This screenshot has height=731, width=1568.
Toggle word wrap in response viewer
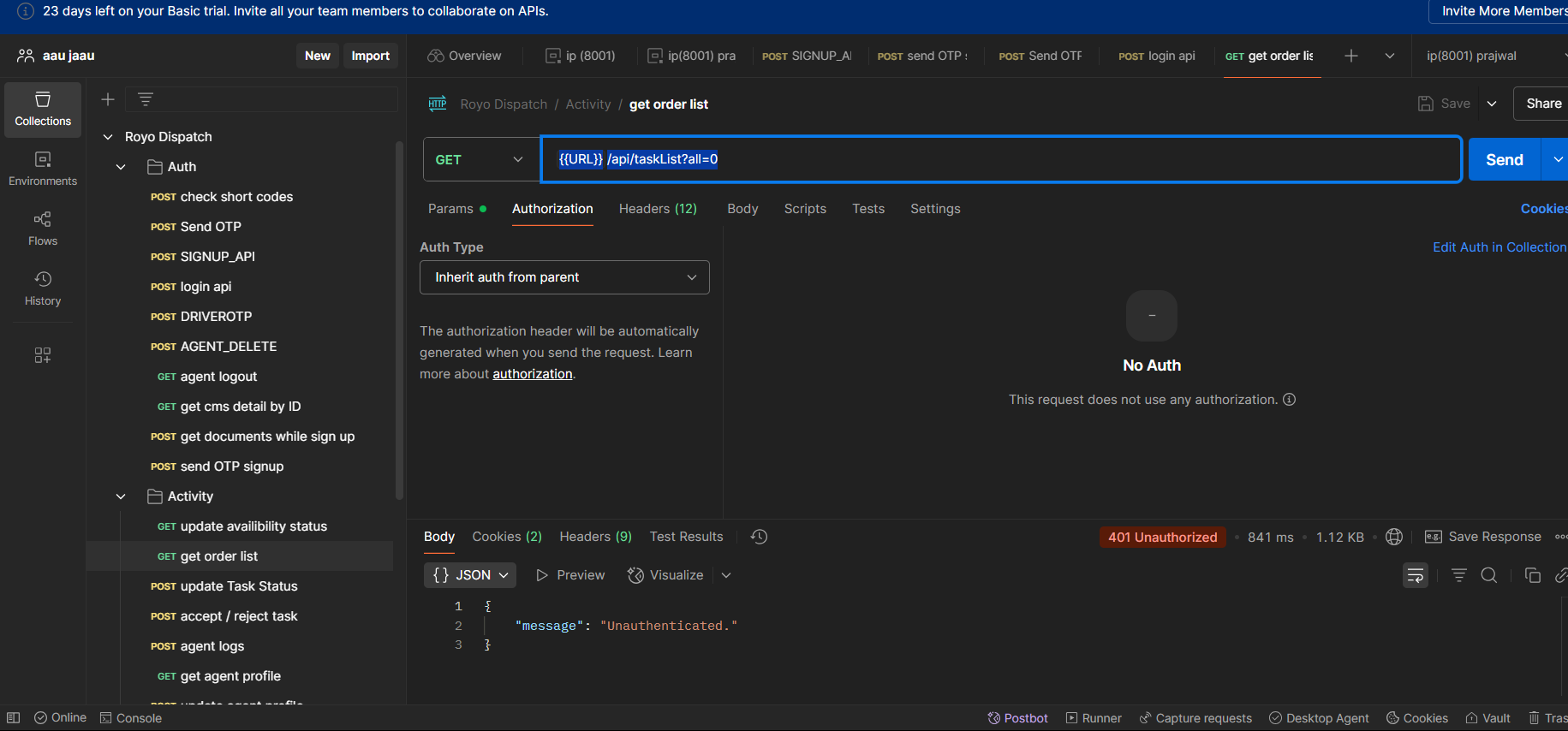pyautogui.click(x=1415, y=575)
